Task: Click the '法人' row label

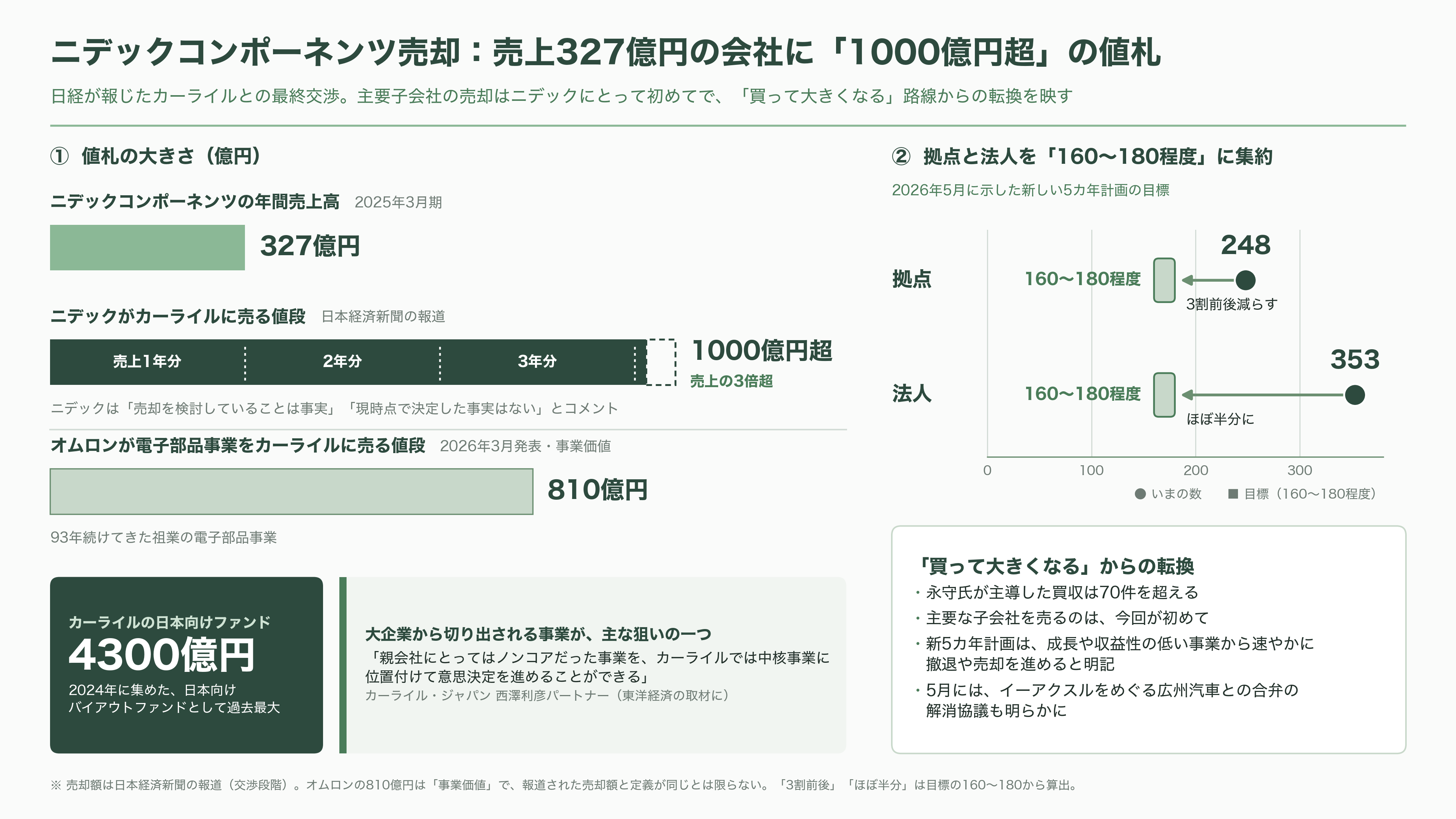Action: (x=912, y=394)
